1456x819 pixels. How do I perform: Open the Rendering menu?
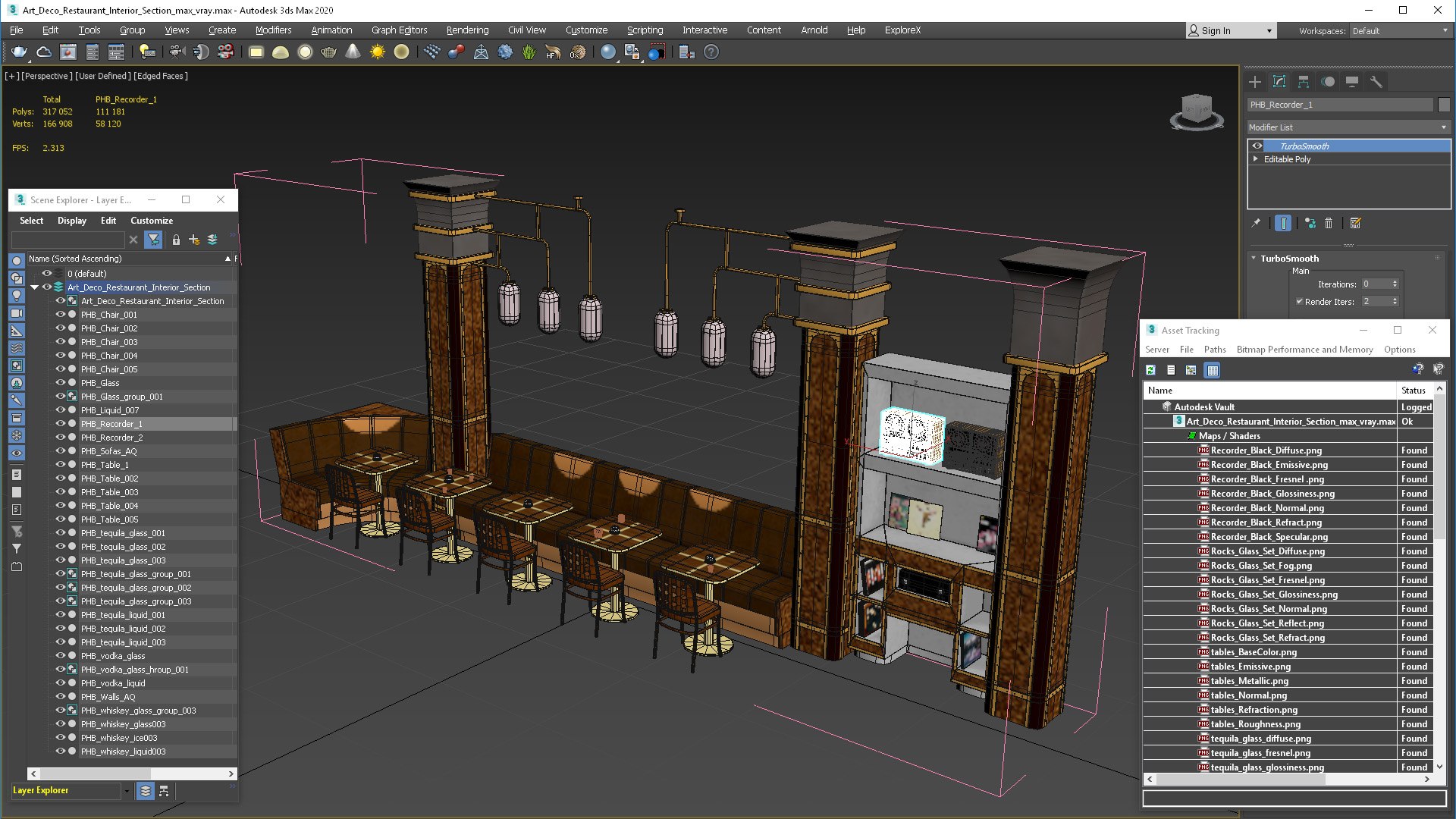click(x=467, y=30)
